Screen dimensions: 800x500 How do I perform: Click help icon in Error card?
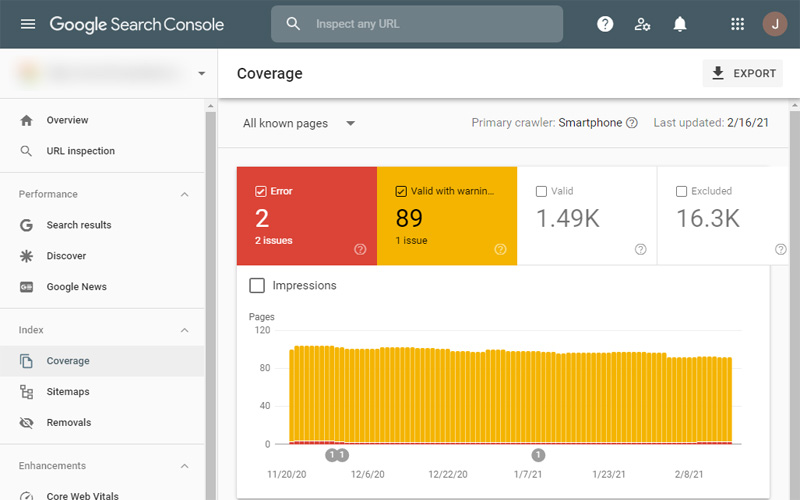[360, 249]
